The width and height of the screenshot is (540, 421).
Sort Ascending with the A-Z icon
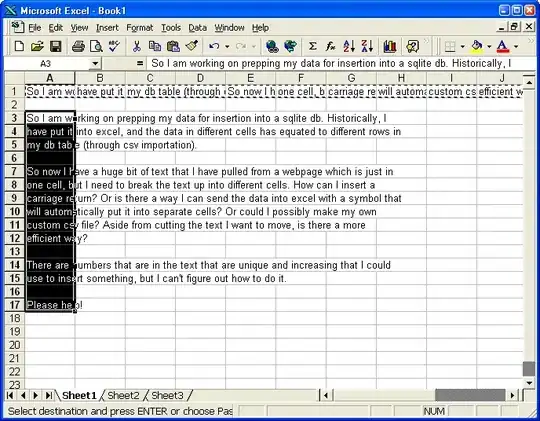pos(349,46)
